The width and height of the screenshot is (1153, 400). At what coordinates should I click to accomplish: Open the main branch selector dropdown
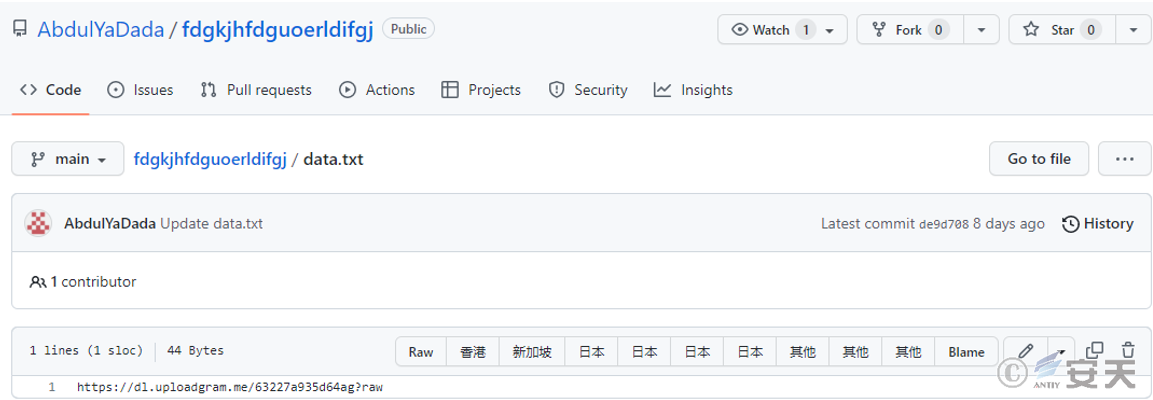[x=68, y=159]
